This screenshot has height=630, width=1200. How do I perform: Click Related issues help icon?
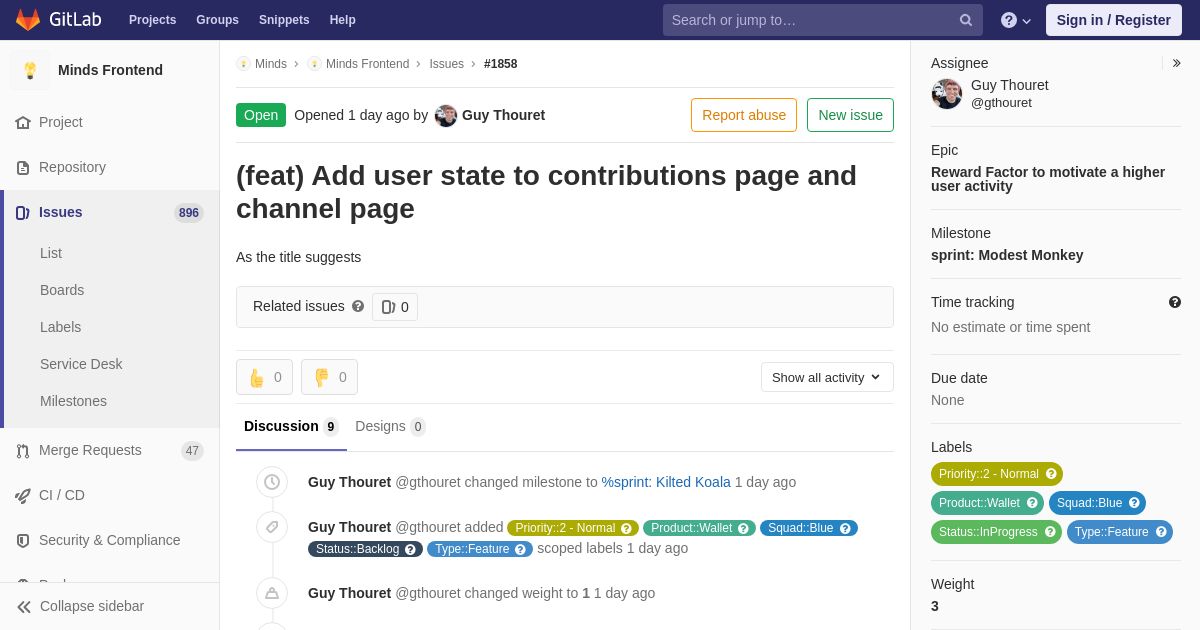[358, 306]
